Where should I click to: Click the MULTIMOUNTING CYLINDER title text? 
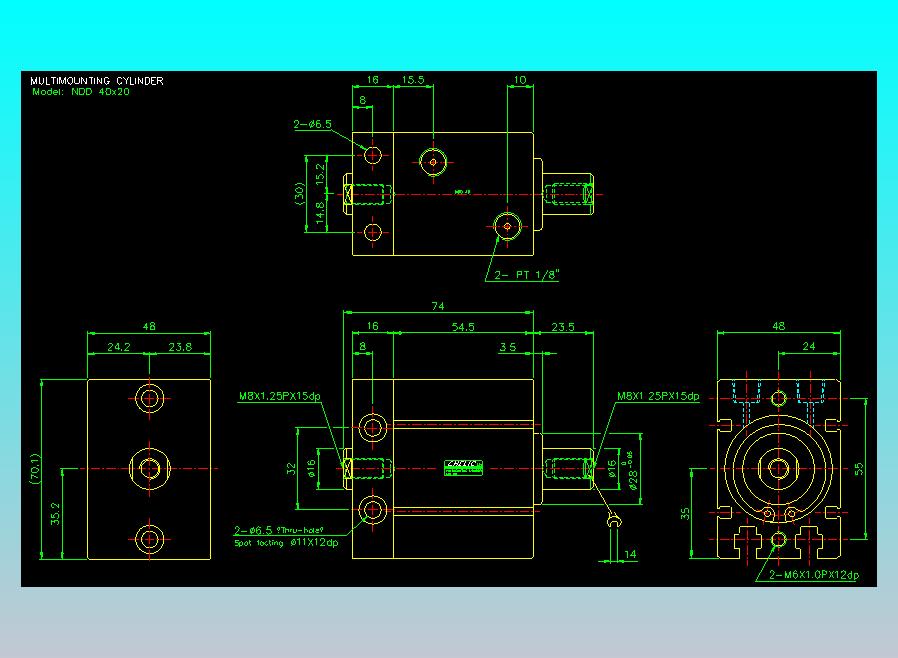97,81
